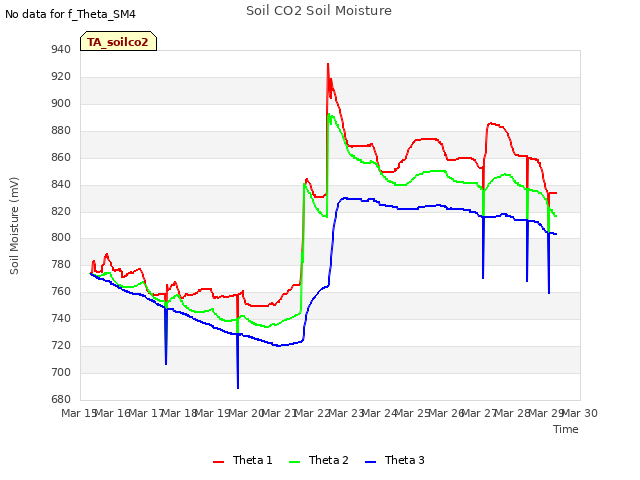This screenshot has width=640, height=480.
Task: Click the Theta 3 downward spike near 706 mV
Action: tap(166, 364)
